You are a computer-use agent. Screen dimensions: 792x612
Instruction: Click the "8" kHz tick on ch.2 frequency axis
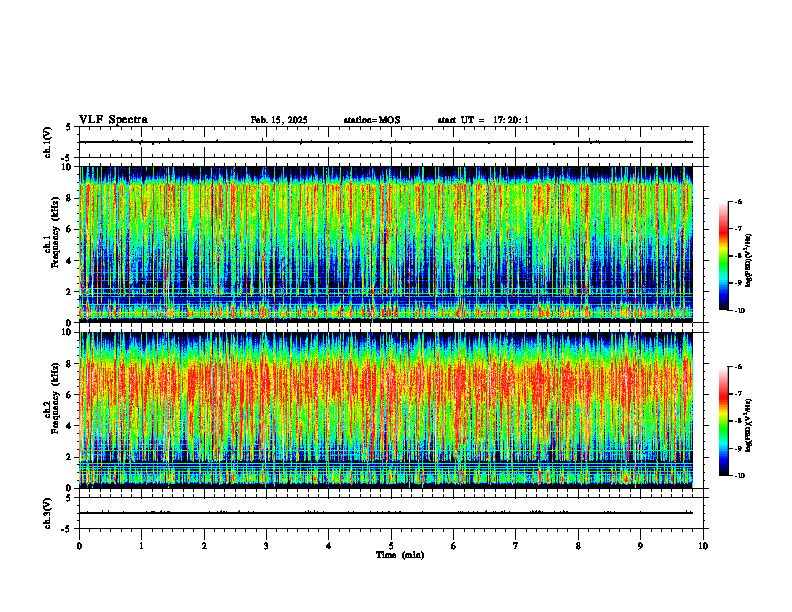[x=70, y=364]
